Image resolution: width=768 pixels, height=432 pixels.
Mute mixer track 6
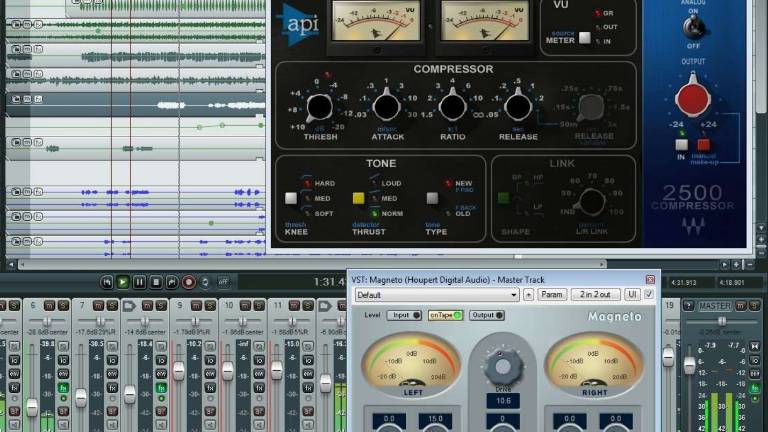pos(49,306)
